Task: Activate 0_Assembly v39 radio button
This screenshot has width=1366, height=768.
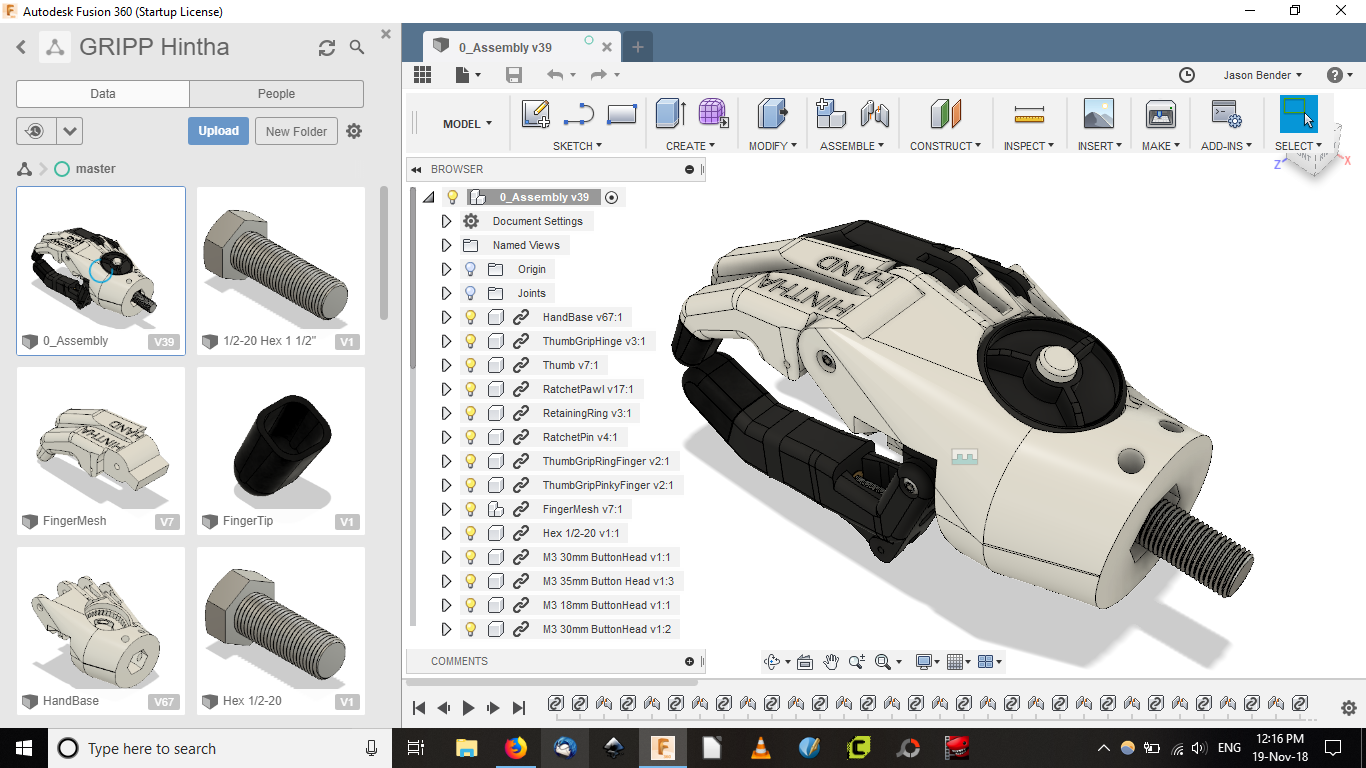Action: (x=612, y=197)
